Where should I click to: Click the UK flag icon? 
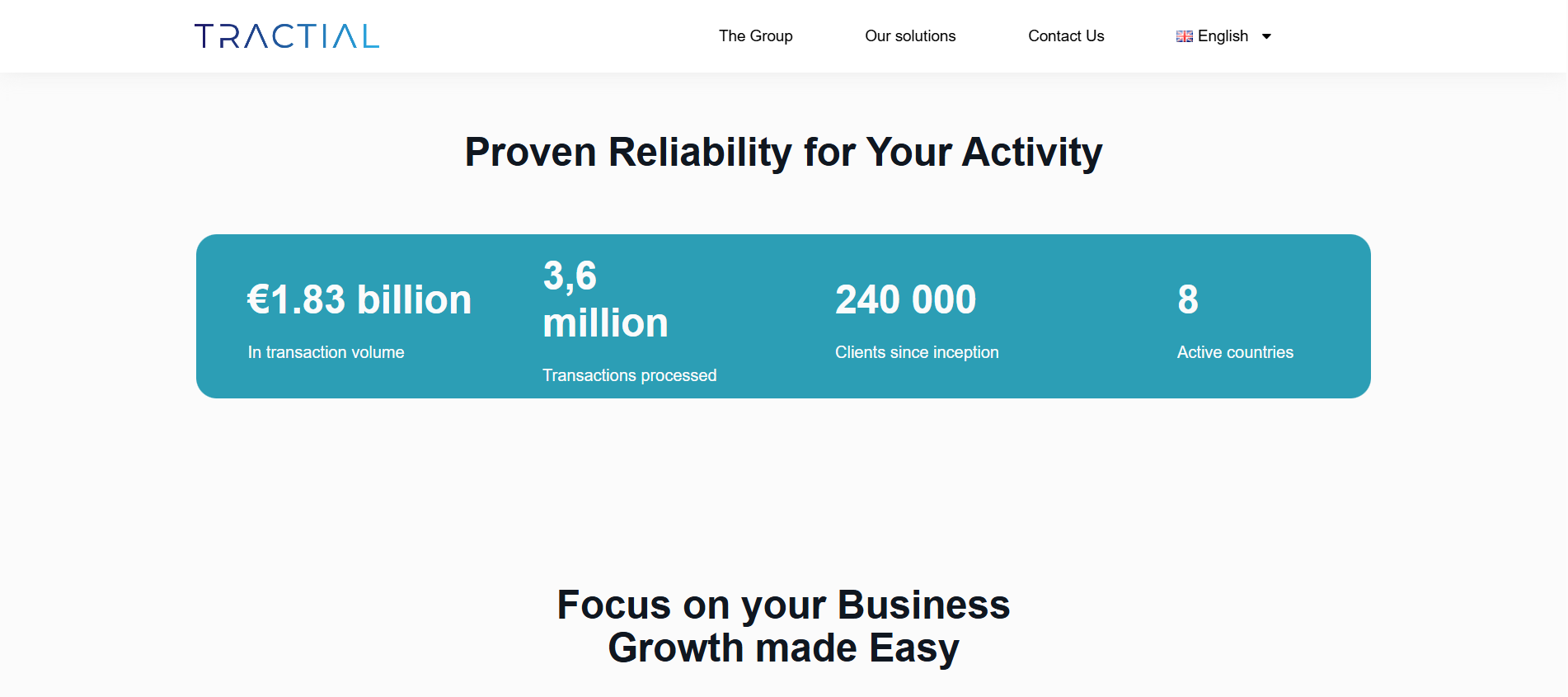coord(1184,36)
